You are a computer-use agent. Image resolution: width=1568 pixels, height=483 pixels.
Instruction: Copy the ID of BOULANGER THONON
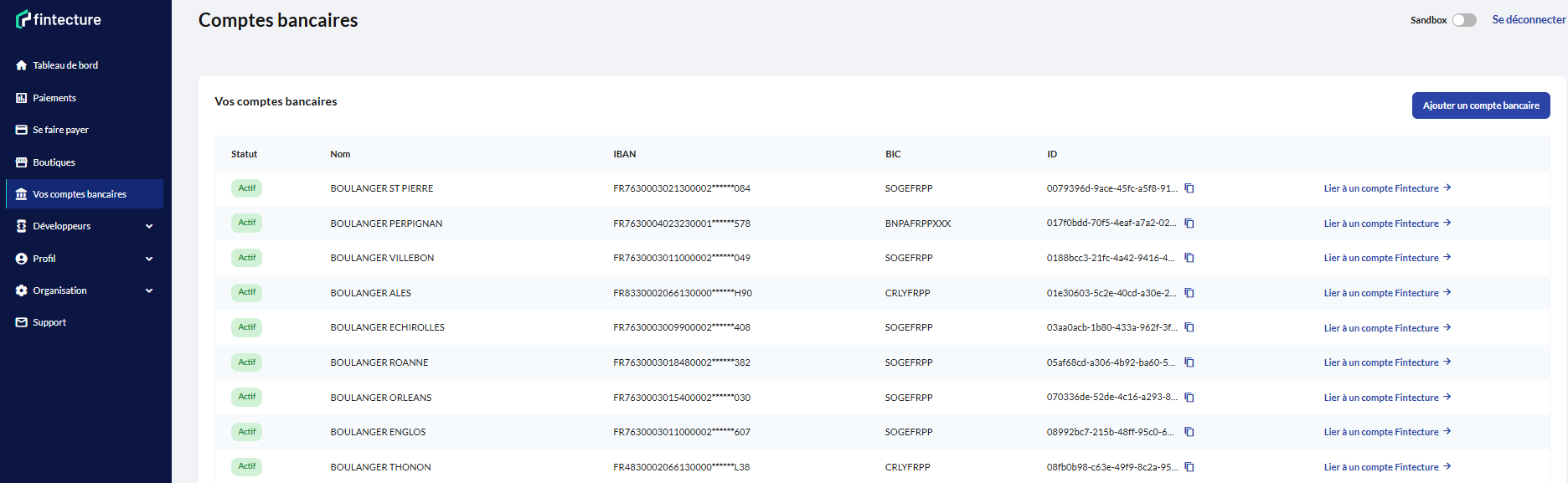(1189, 467)
